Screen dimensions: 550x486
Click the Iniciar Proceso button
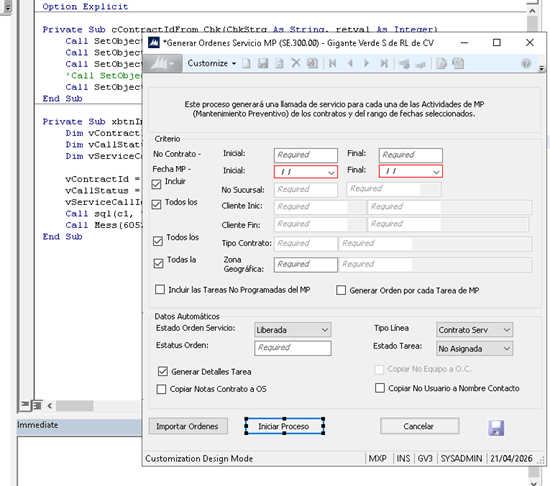coord(284,426)
